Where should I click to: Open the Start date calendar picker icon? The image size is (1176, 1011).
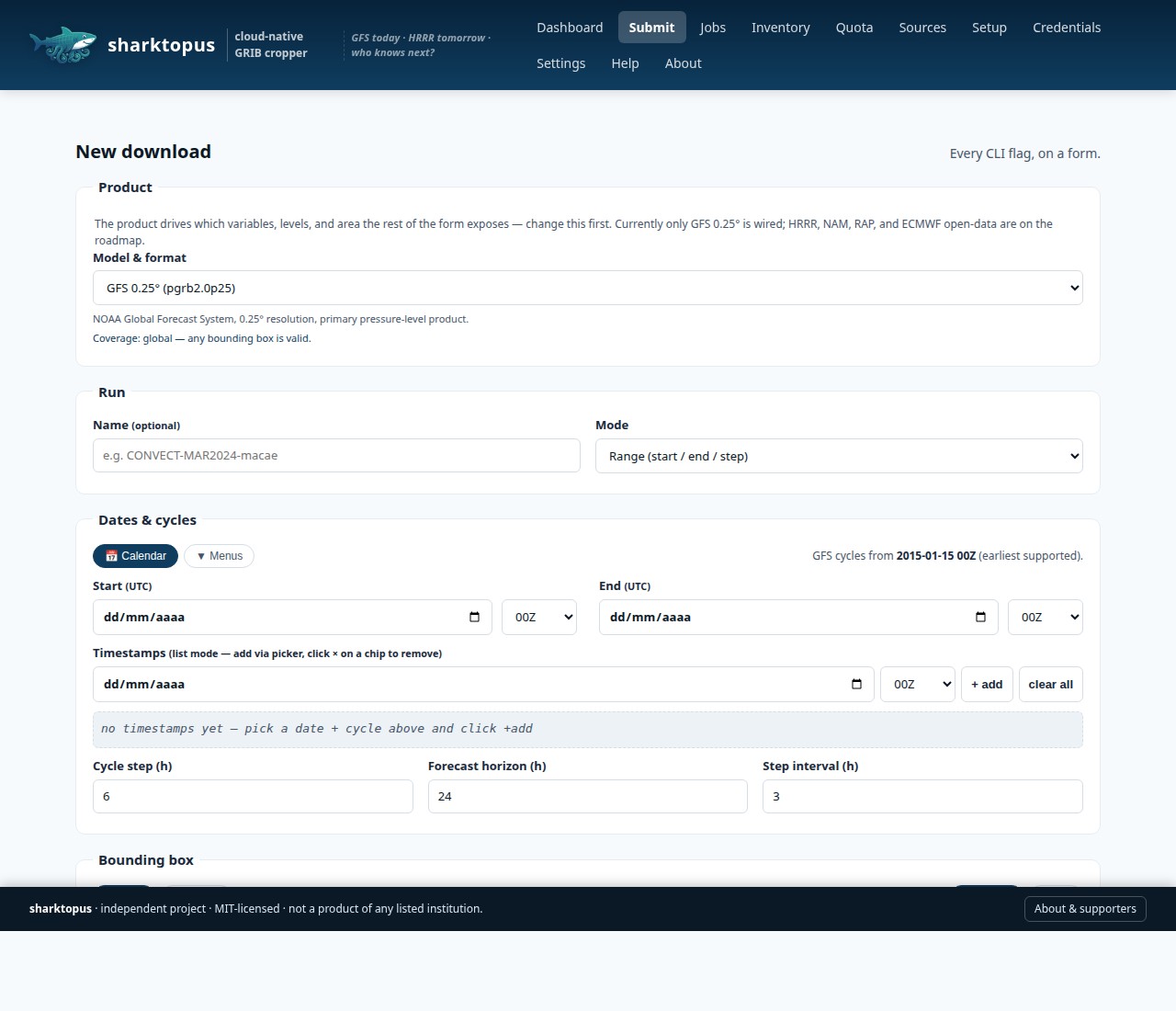pyautogui.click(x=474, y=618)
